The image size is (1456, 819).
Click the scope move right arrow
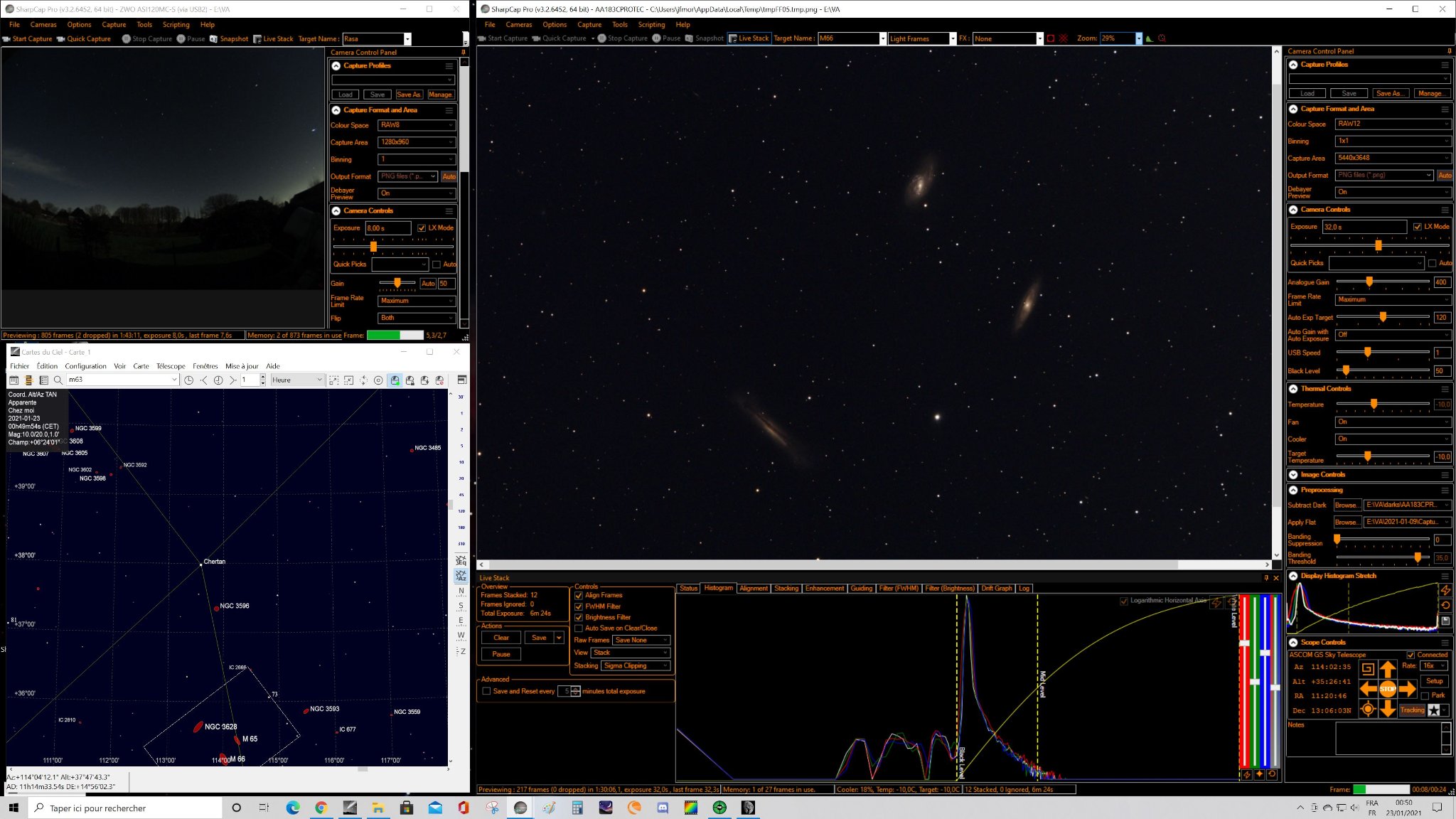click(1407, 689)
